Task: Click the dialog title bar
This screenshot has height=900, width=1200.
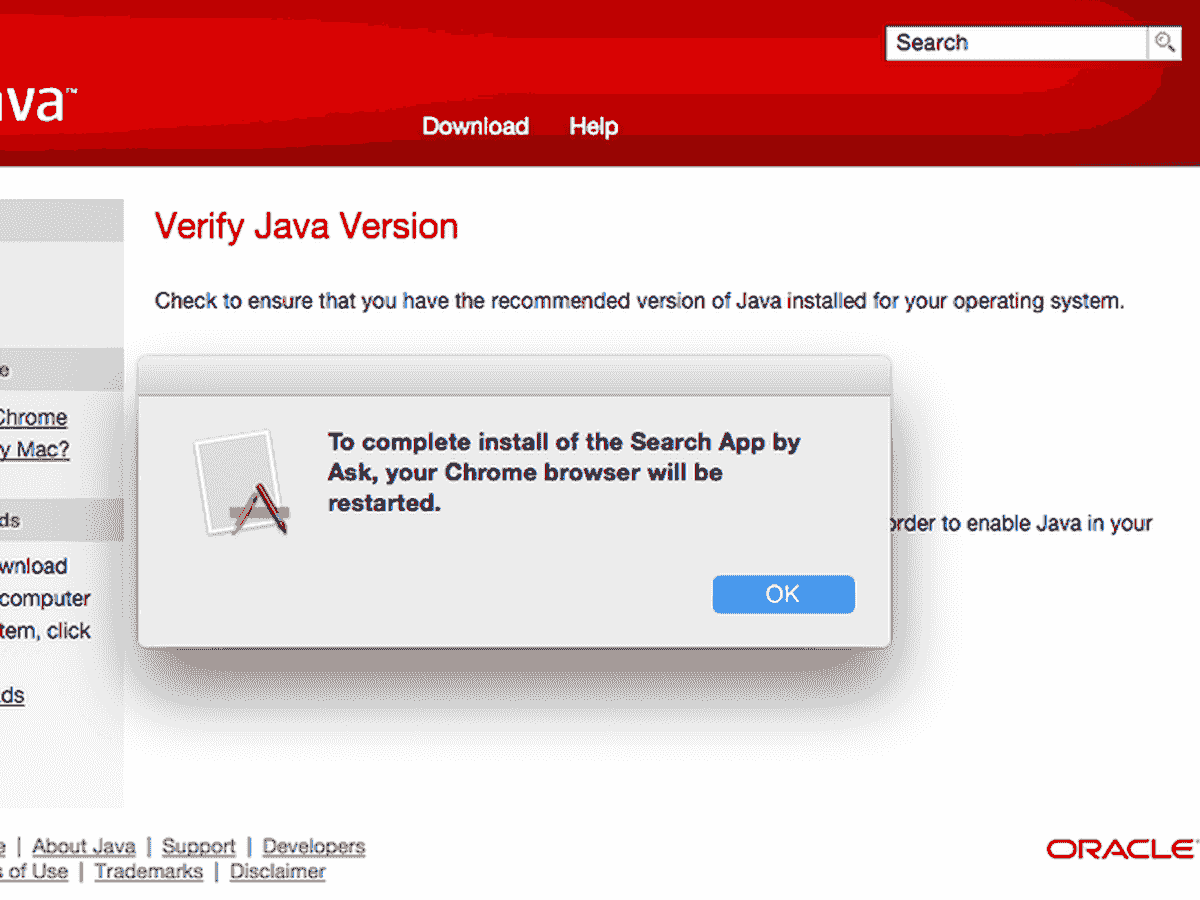Action: coord(514,375)
